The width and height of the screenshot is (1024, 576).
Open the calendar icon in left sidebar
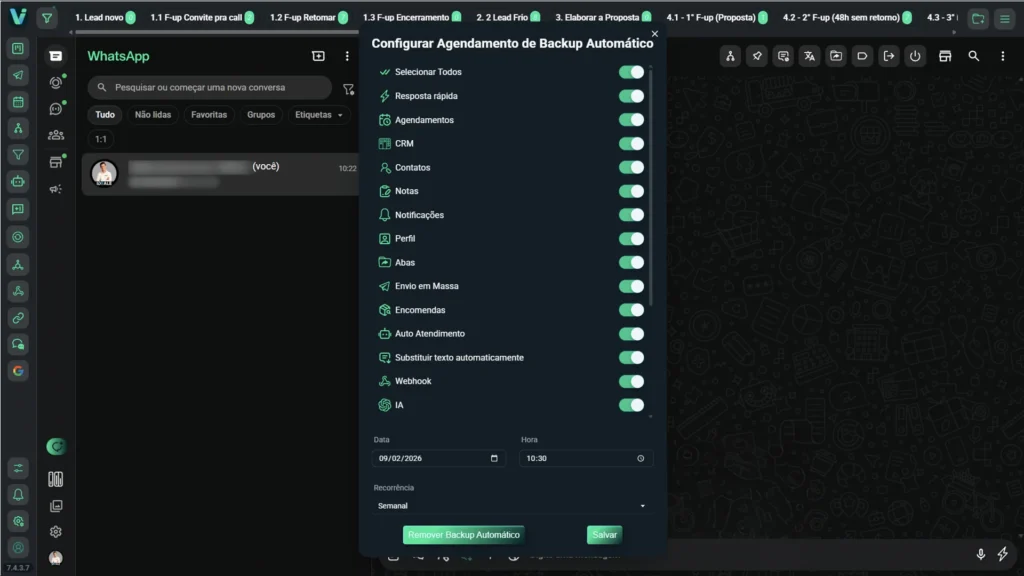(18, 101)
